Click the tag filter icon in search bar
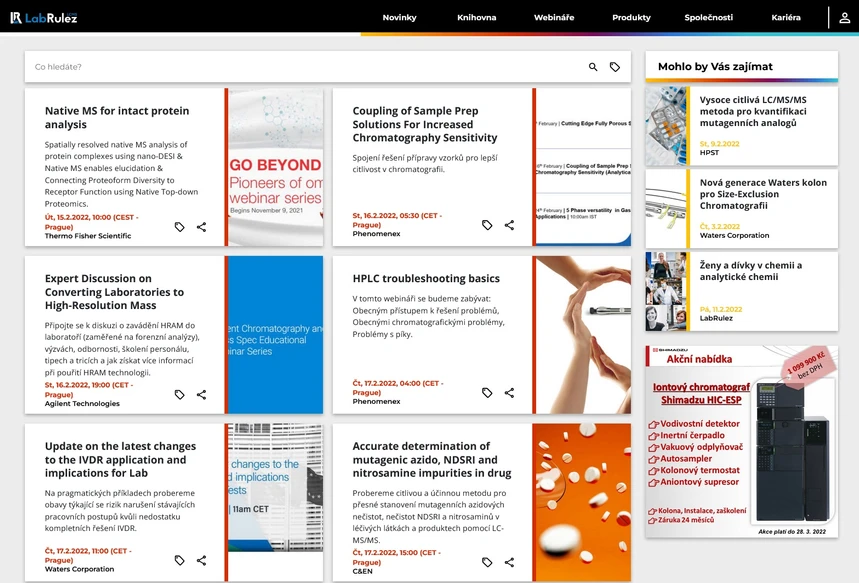Screen dimensions: 859x583 tap(615, 67)
